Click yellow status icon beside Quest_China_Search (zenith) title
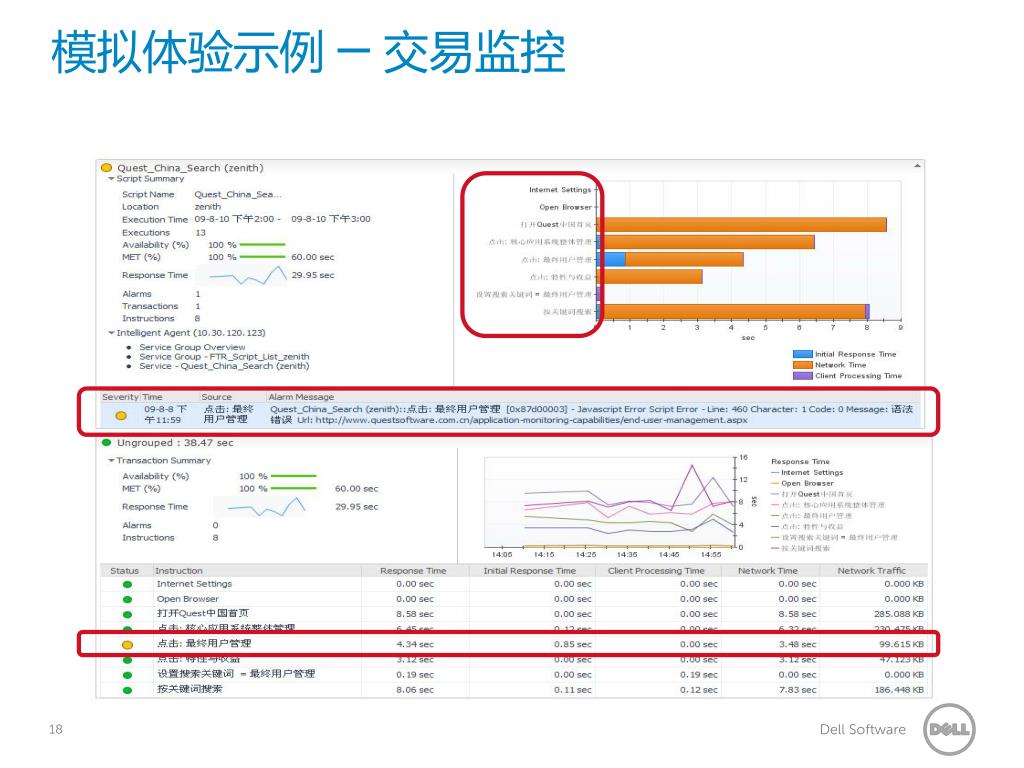This screenshot has width=1024, height=768. click(x=106, y=168)
